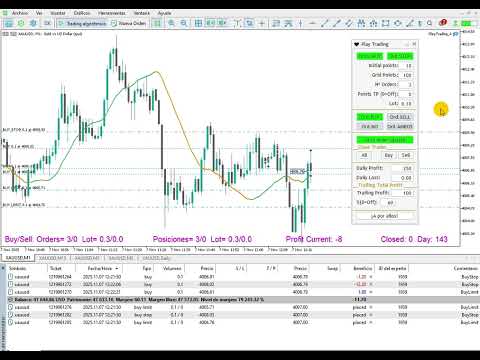This screenshot has width=480, height=360.
Task: Edit the Lot field in Ray Trading
Action: [x=407, y=104]
